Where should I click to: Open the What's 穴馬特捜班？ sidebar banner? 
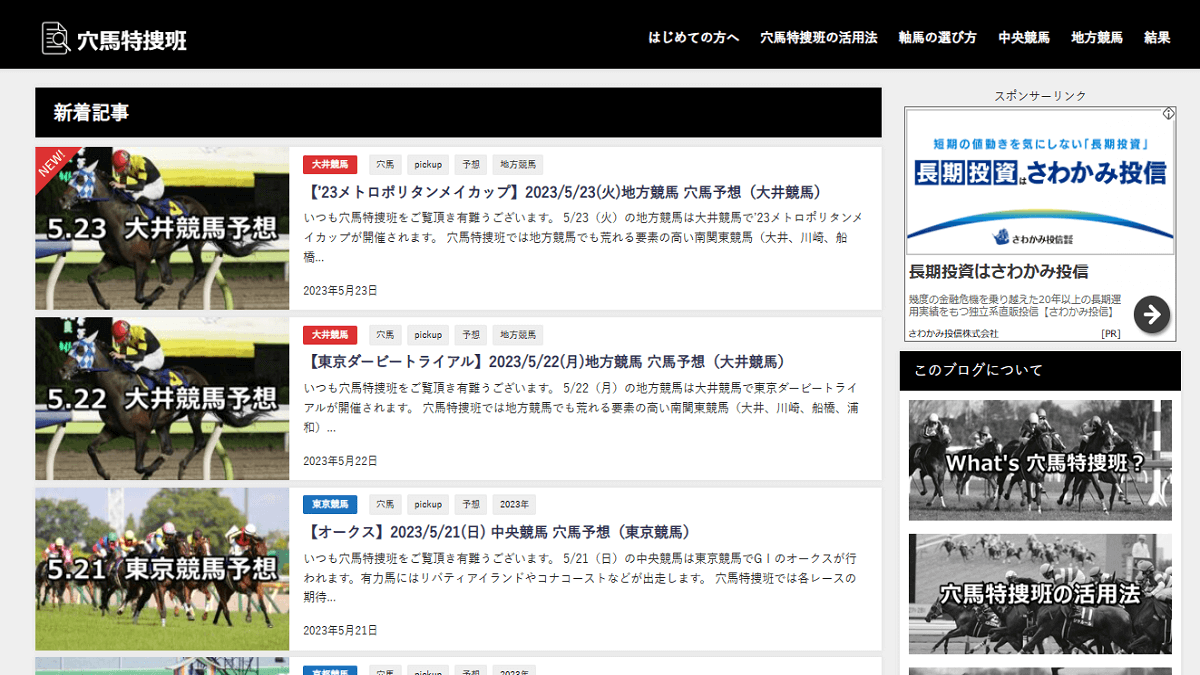[1040, 460]
